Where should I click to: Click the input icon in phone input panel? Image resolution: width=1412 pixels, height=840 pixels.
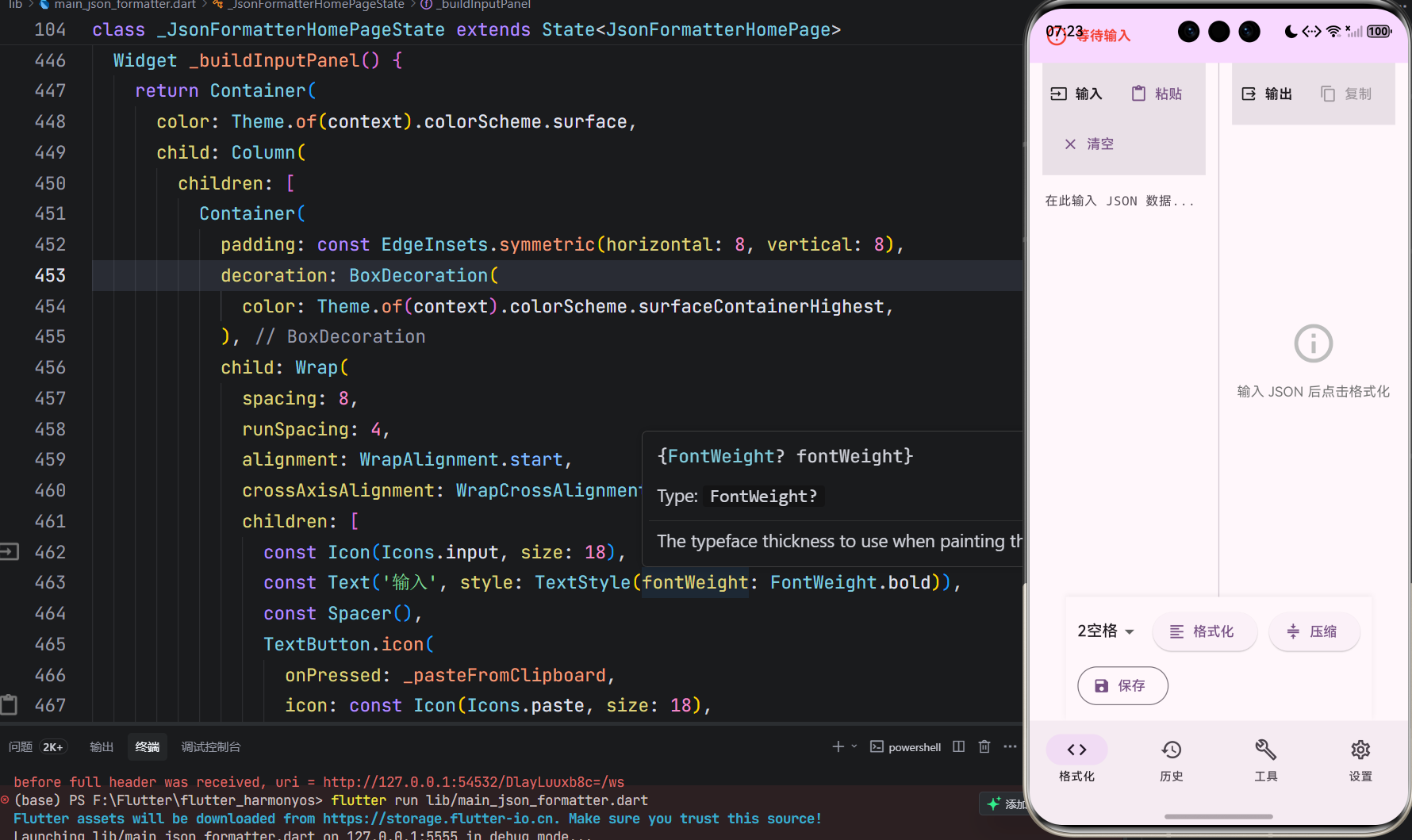[x=1058, y=94]
